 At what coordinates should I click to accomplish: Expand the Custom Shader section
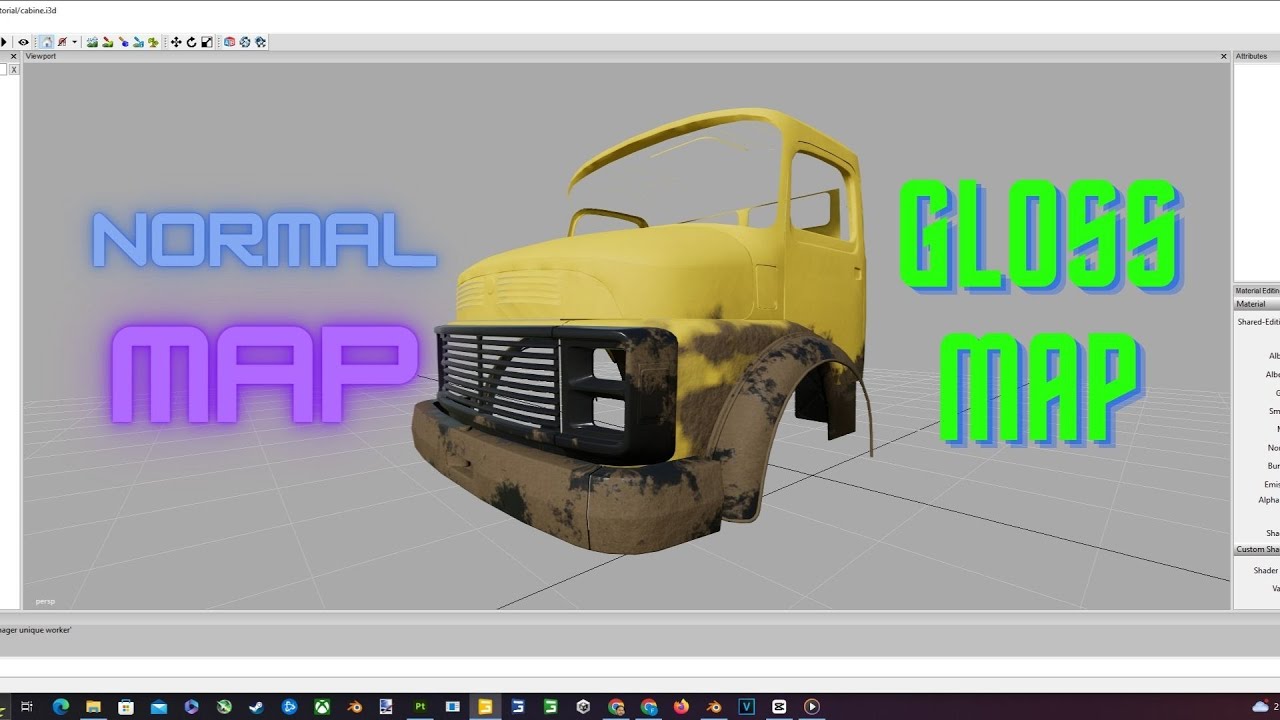tap(1257, 549)
